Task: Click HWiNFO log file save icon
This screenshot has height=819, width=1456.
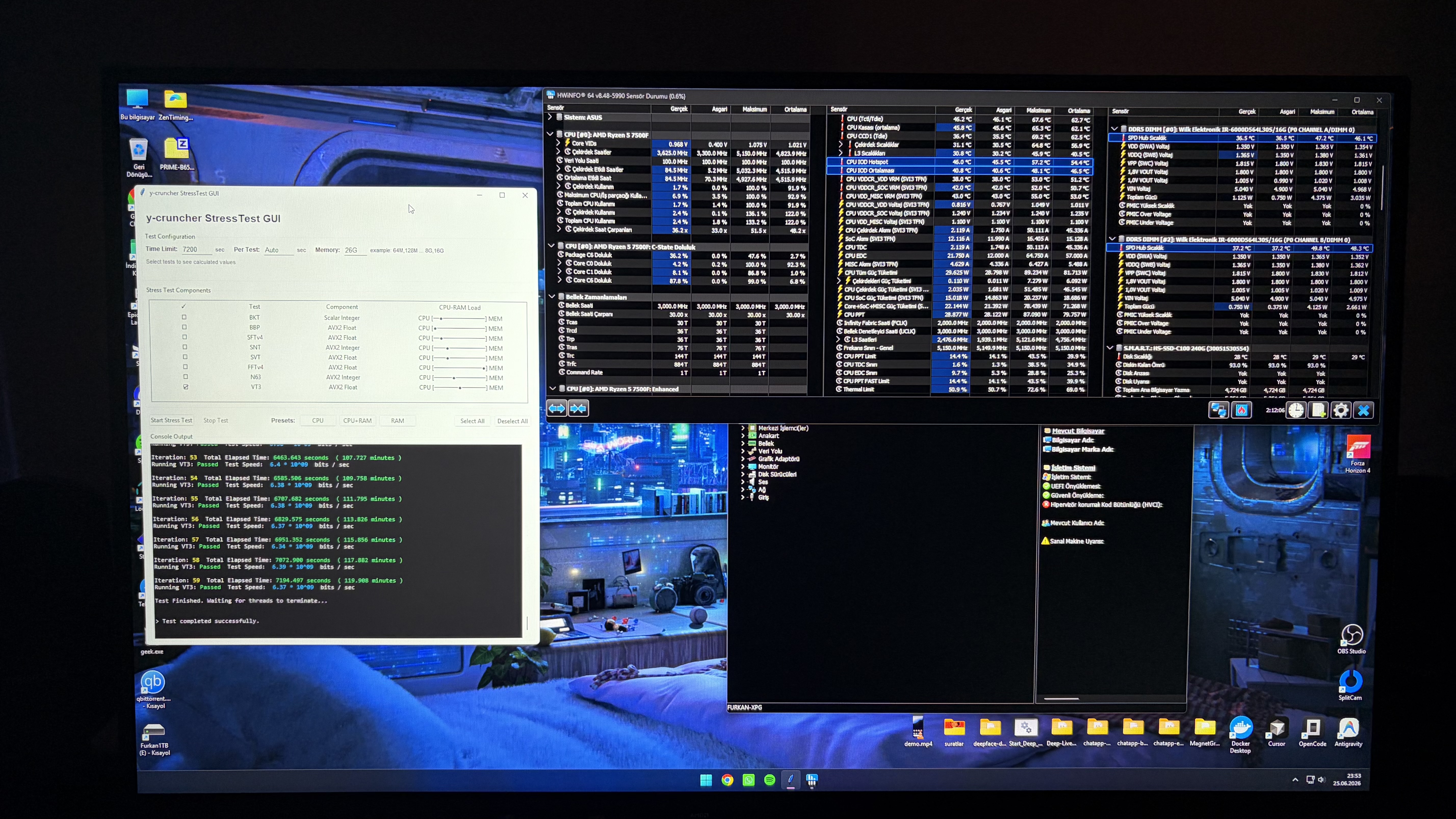Action: (1319, 410)
